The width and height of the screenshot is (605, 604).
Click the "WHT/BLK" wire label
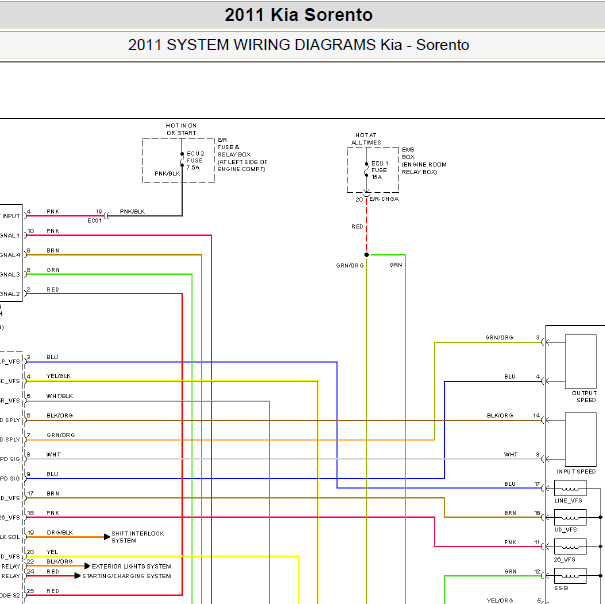[x=59, y=396]
